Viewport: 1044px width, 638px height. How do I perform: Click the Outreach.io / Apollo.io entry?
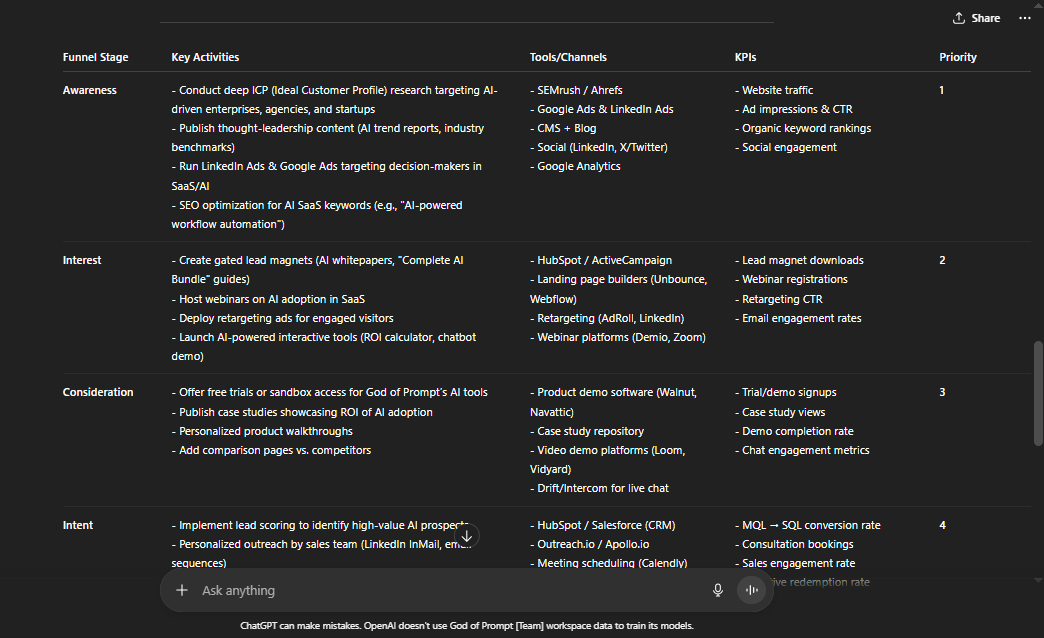coord(589,545)
